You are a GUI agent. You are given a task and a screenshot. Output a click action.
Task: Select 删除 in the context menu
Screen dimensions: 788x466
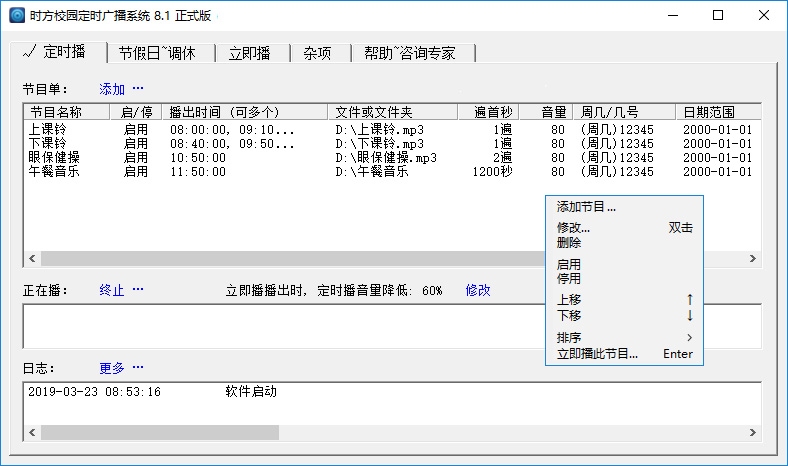pyautogui.click(x=569, y=242)
